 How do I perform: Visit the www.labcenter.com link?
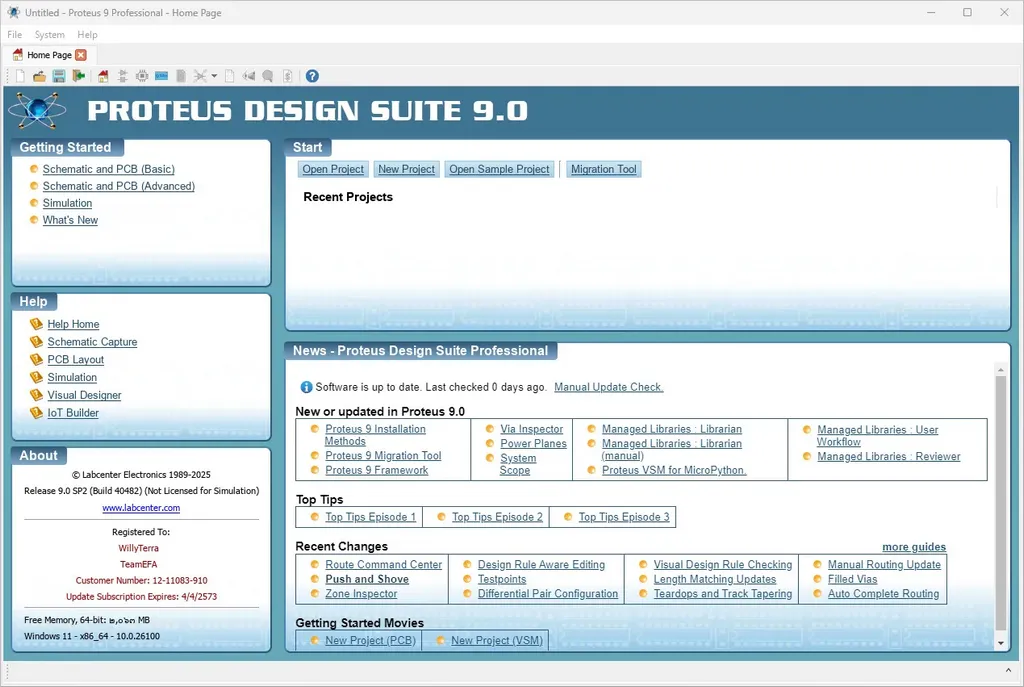tap(141, 507)
